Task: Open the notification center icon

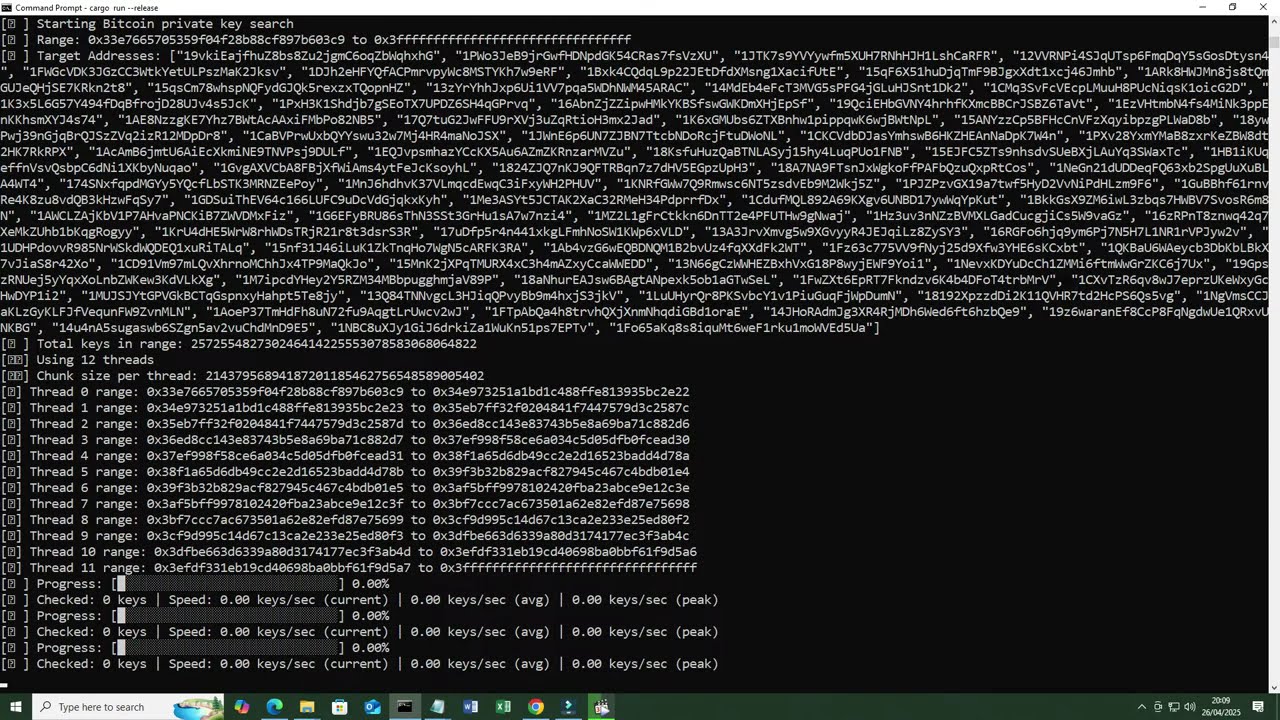Action: coord(1258,707)
